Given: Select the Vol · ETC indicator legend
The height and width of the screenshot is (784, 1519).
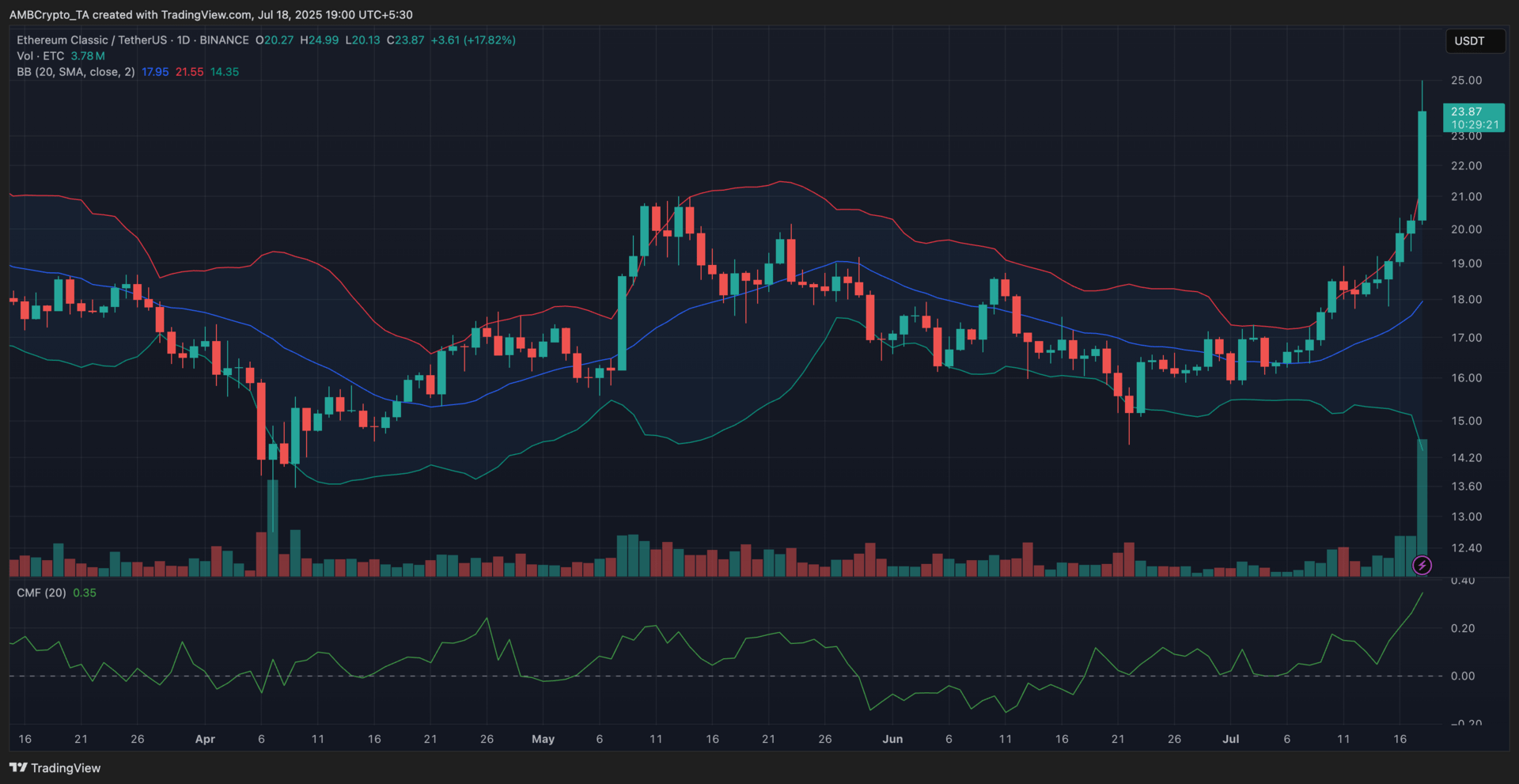Looking at the screenshot, I should coord(40,56).
